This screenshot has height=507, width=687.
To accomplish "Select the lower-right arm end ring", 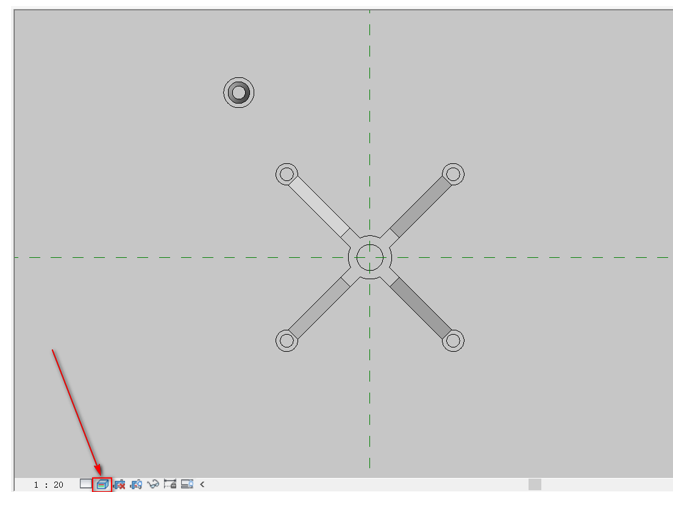I will click(x=453, y=340).
